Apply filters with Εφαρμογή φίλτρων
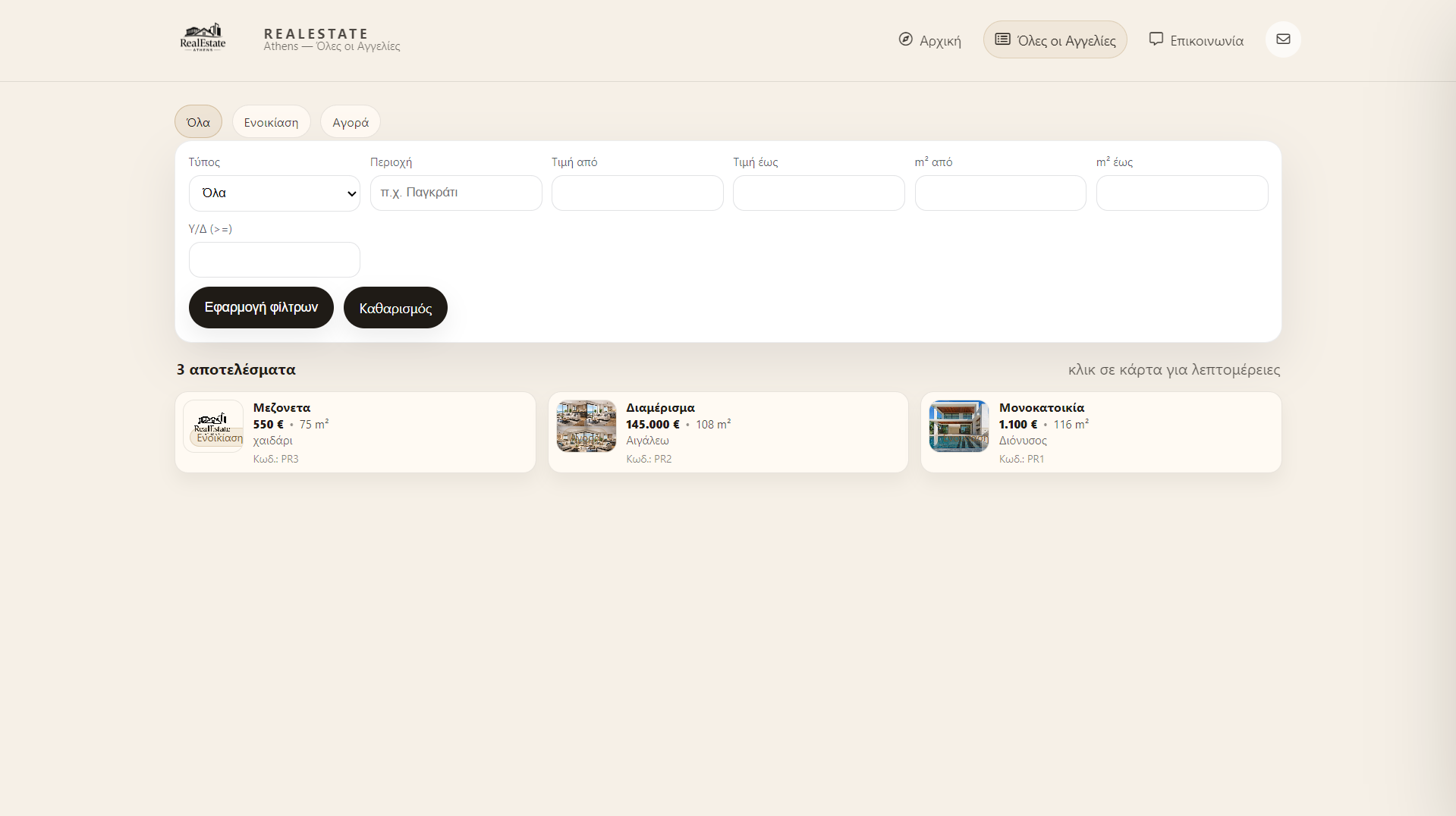 click(x=261, y=308)
